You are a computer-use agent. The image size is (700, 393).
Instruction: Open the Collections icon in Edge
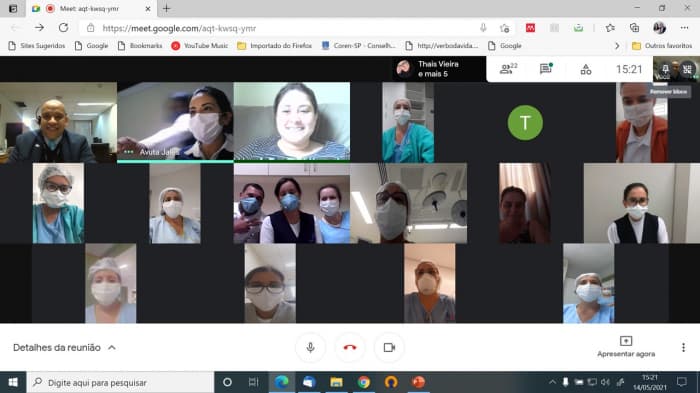click(634, 28)
